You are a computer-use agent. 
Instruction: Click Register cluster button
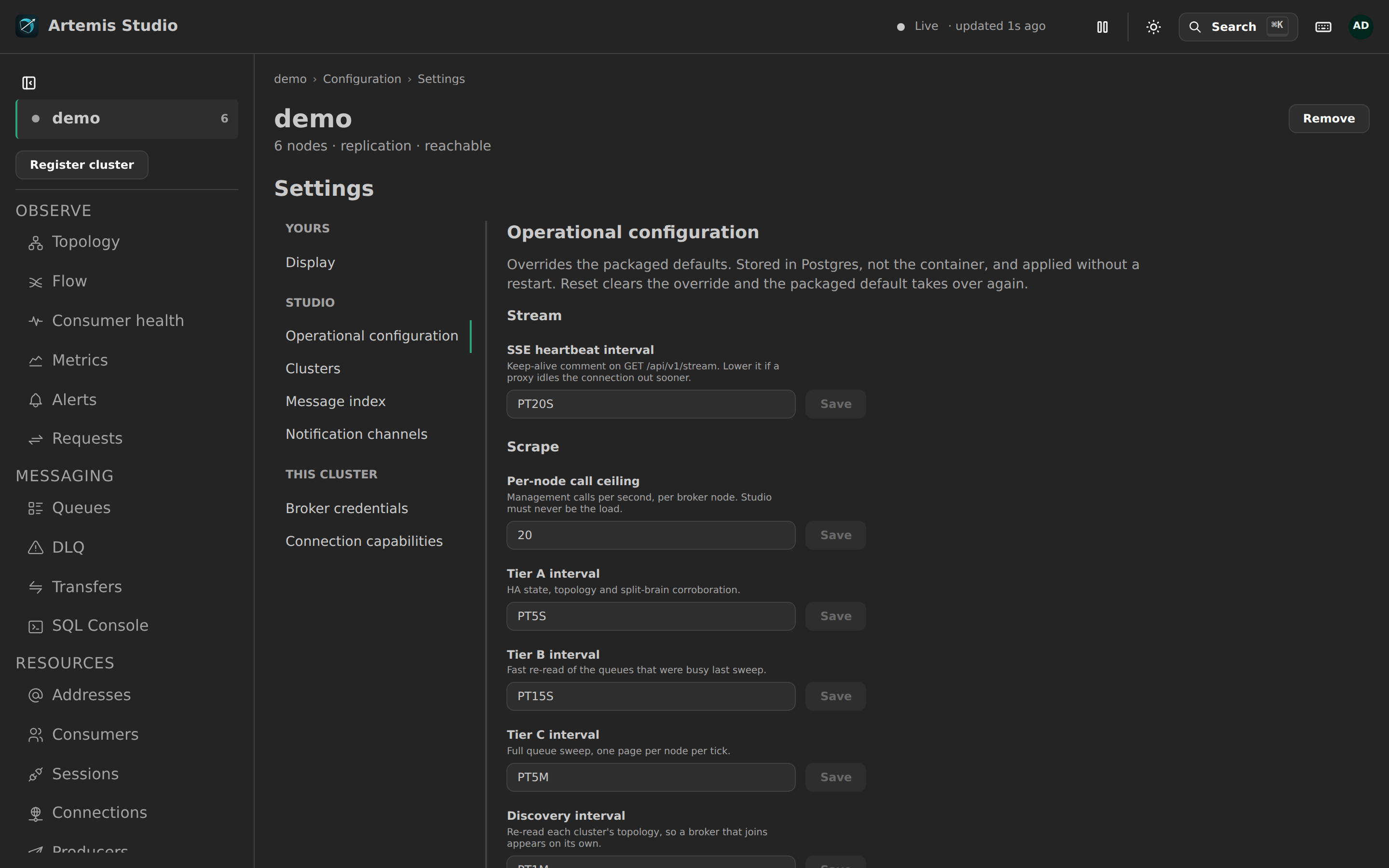click(x=82, y=165)
